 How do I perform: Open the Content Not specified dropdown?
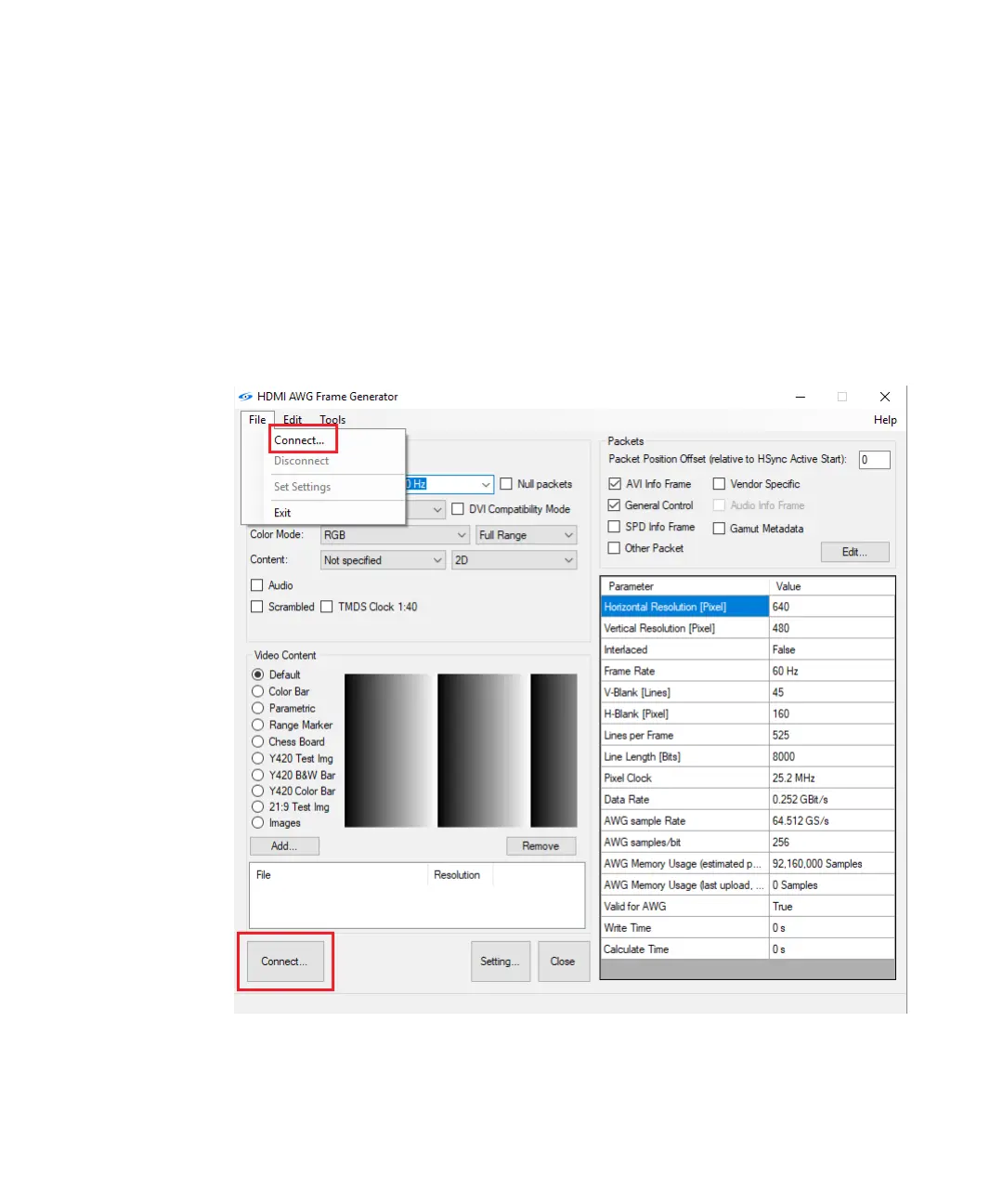tap(384, 560)
